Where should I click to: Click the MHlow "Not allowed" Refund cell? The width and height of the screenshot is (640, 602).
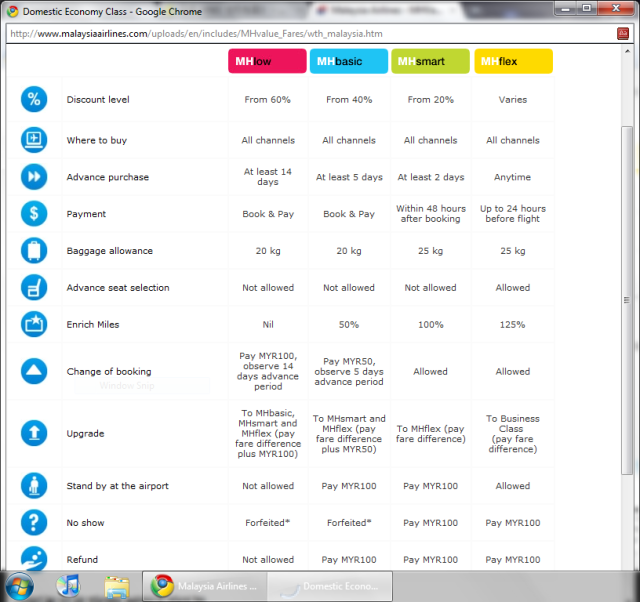[x=268, y=560]
